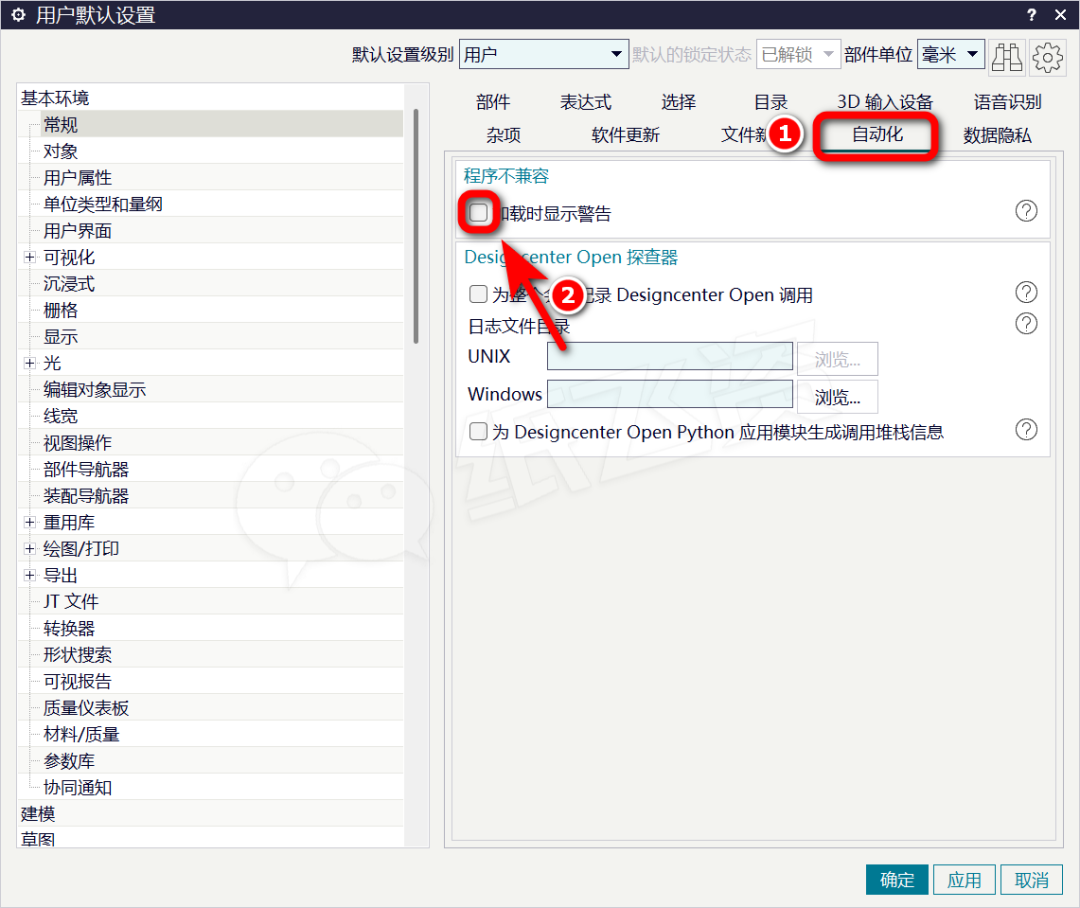Click help icon beside 加载时显示警告

[1026, 212]
